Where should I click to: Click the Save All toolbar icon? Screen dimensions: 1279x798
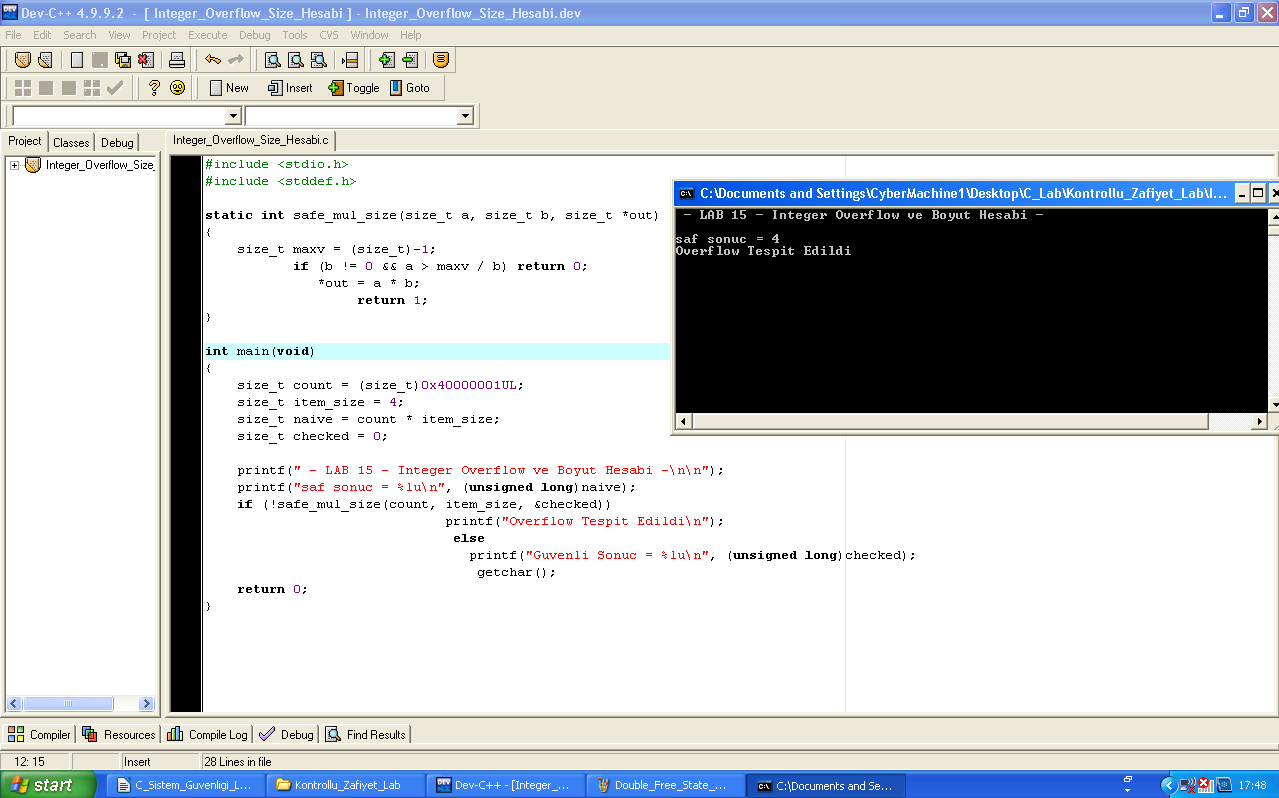[x=123, y=60]
